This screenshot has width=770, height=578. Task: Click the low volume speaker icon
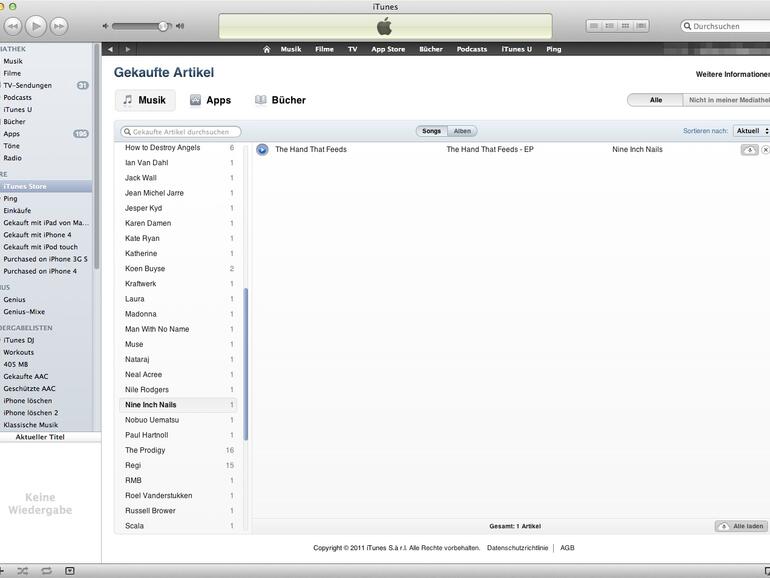pos(105,26)
